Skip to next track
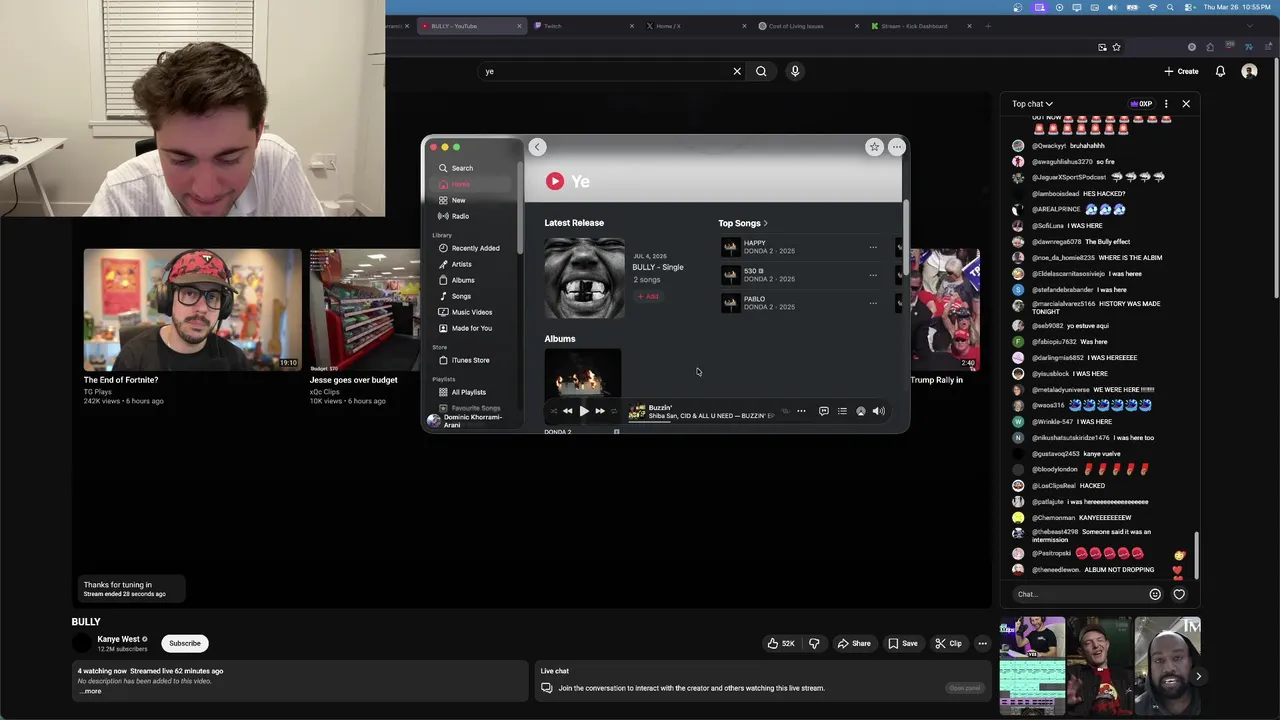The width and height of the screenshot is (1280, 720). coord(600,411)
